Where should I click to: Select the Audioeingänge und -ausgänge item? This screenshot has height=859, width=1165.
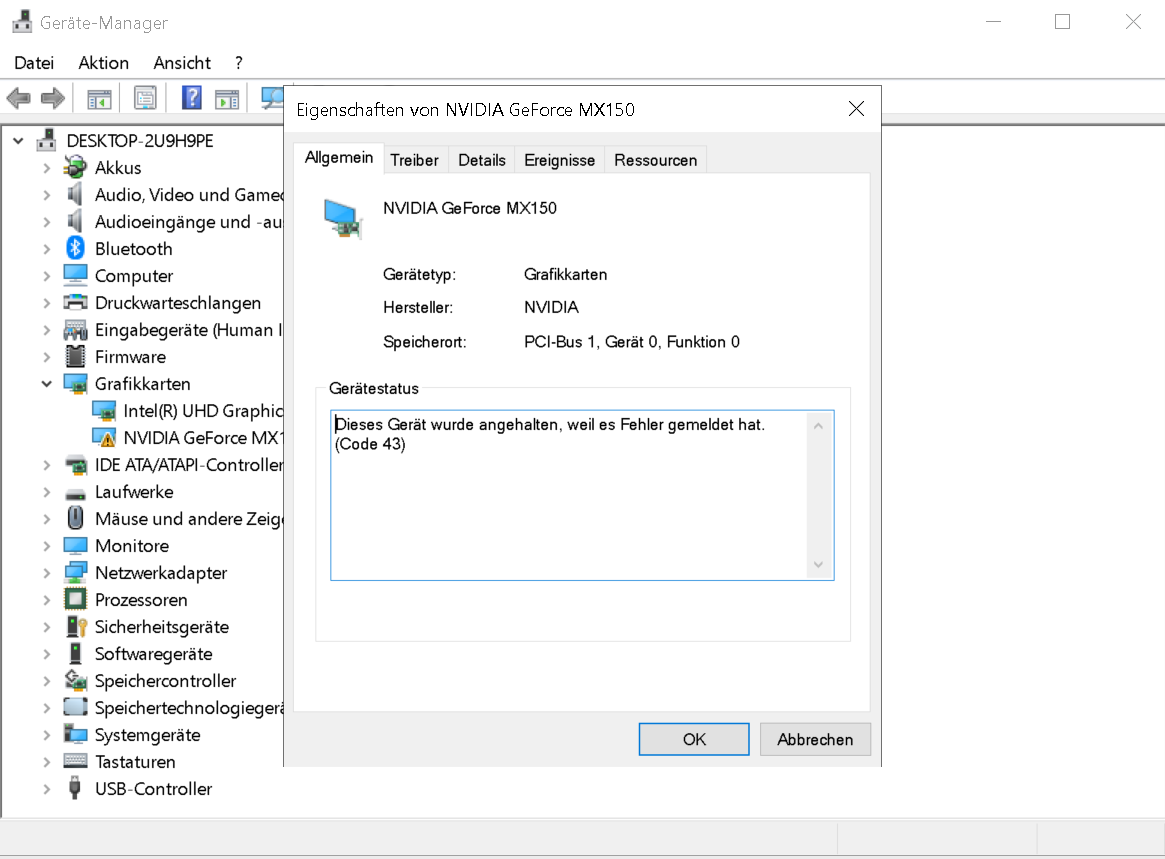[189, 221]
